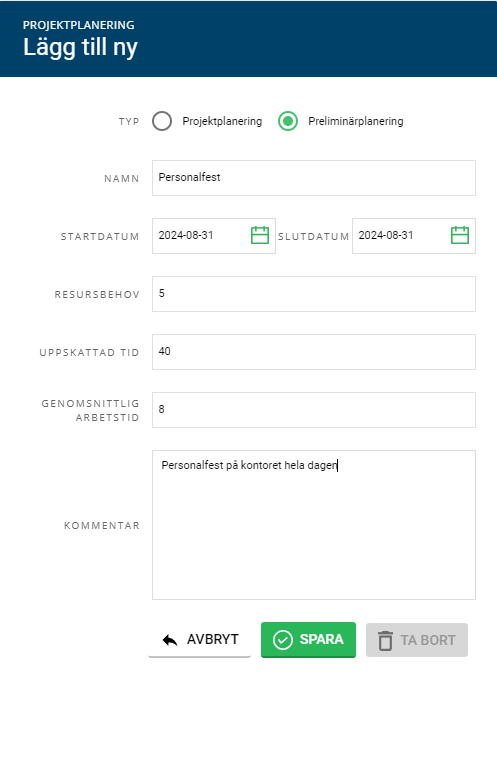
Task: Cancel with the Avbryt button
Action: [199, 640]
